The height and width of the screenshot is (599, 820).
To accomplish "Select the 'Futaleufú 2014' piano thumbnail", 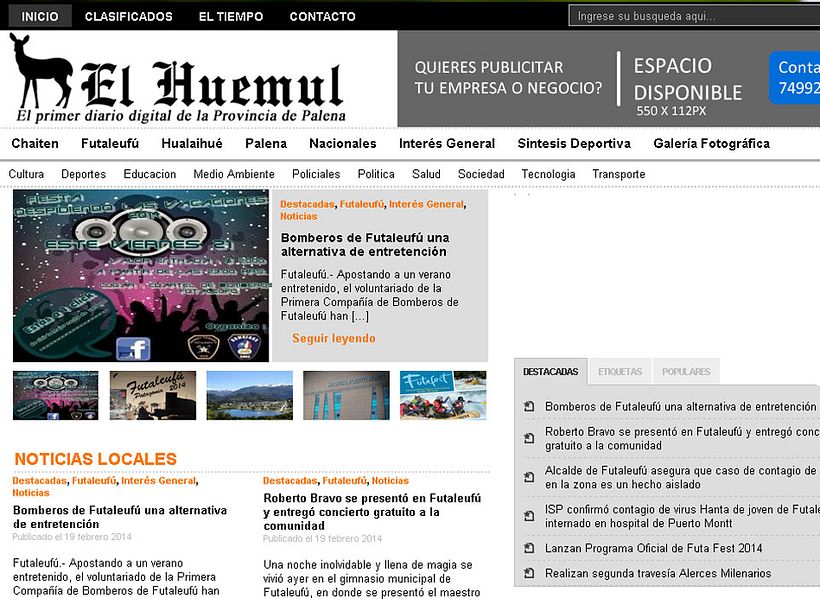I will coord(153,395).
